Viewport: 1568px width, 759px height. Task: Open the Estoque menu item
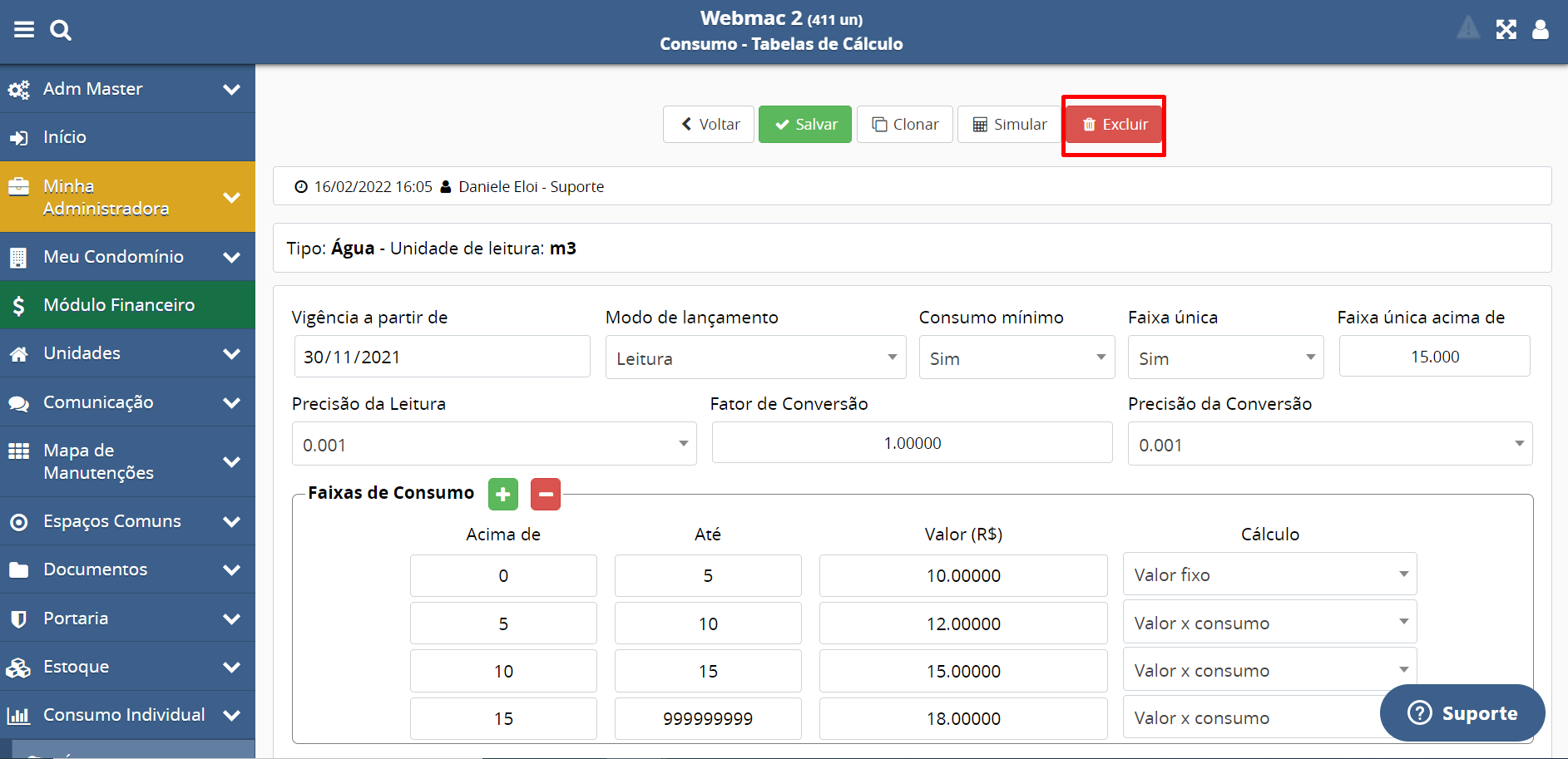(x=127, y=666)
